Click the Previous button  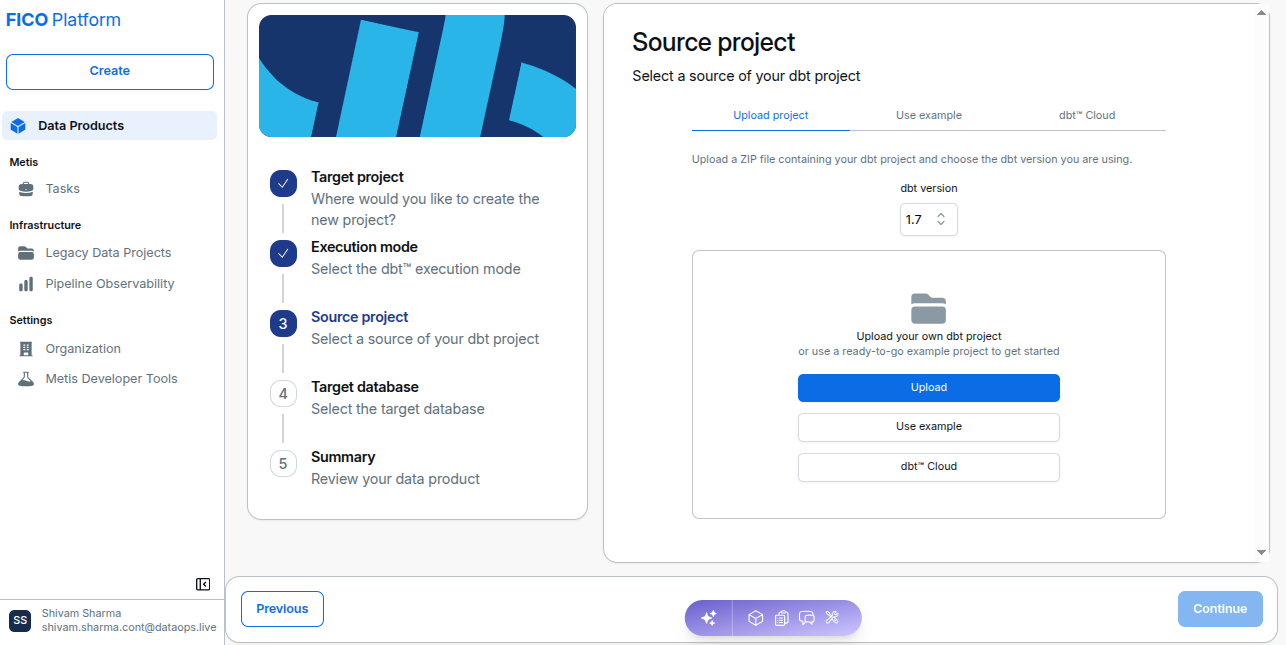pyautogui.click(x=282, y=609)
